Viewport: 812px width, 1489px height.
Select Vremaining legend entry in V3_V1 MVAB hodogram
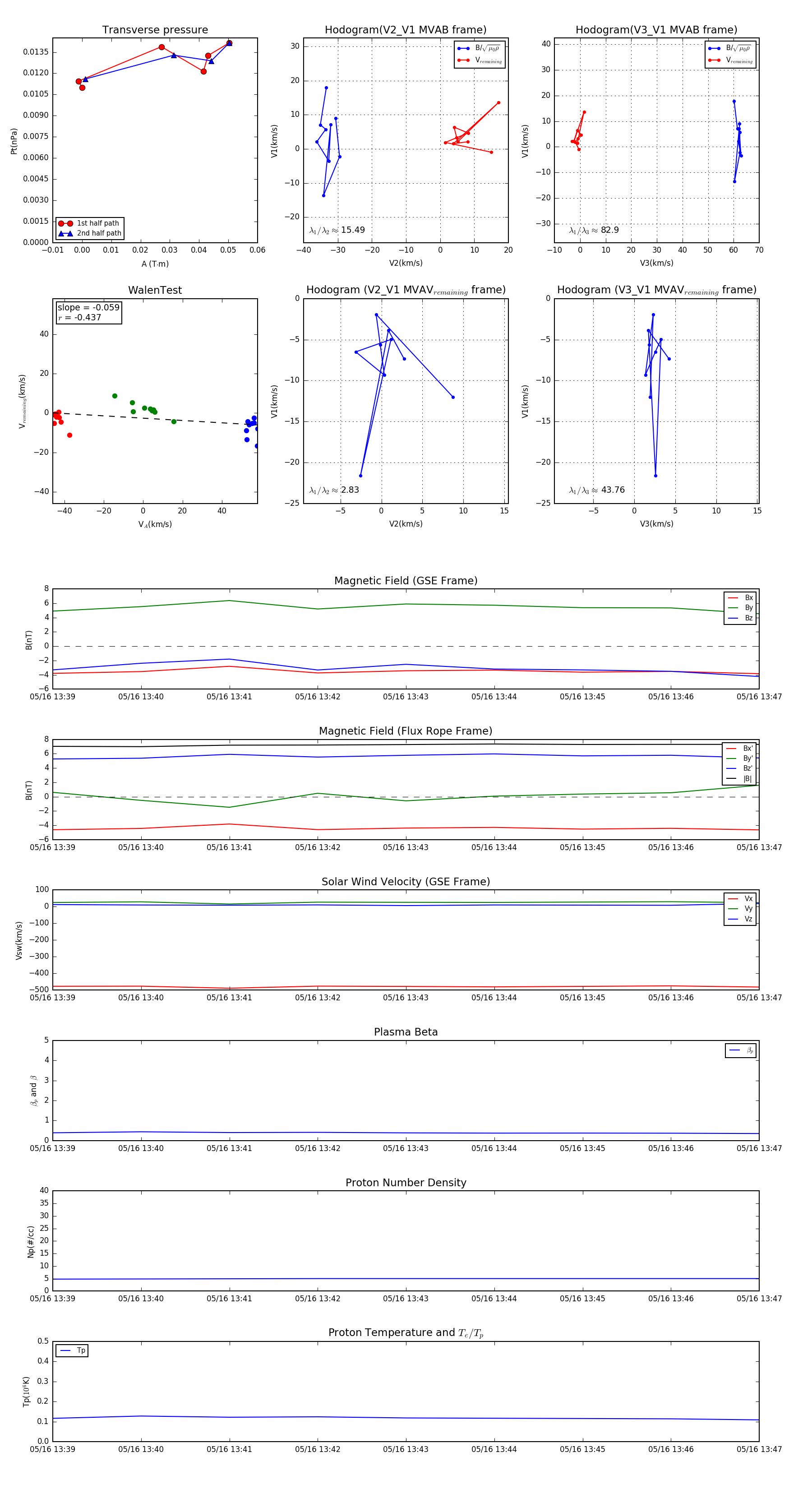(x=730, y=60)
